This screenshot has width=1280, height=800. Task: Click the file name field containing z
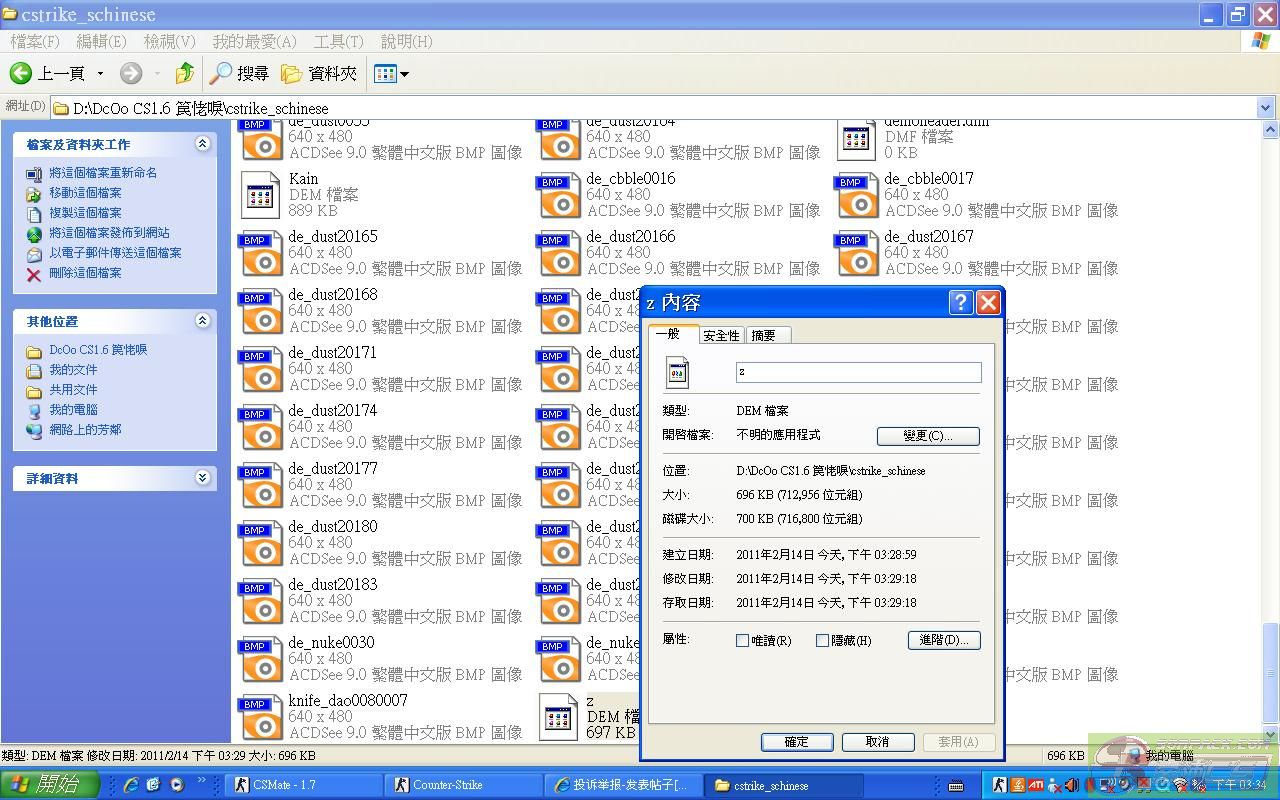tap(858, 372)
